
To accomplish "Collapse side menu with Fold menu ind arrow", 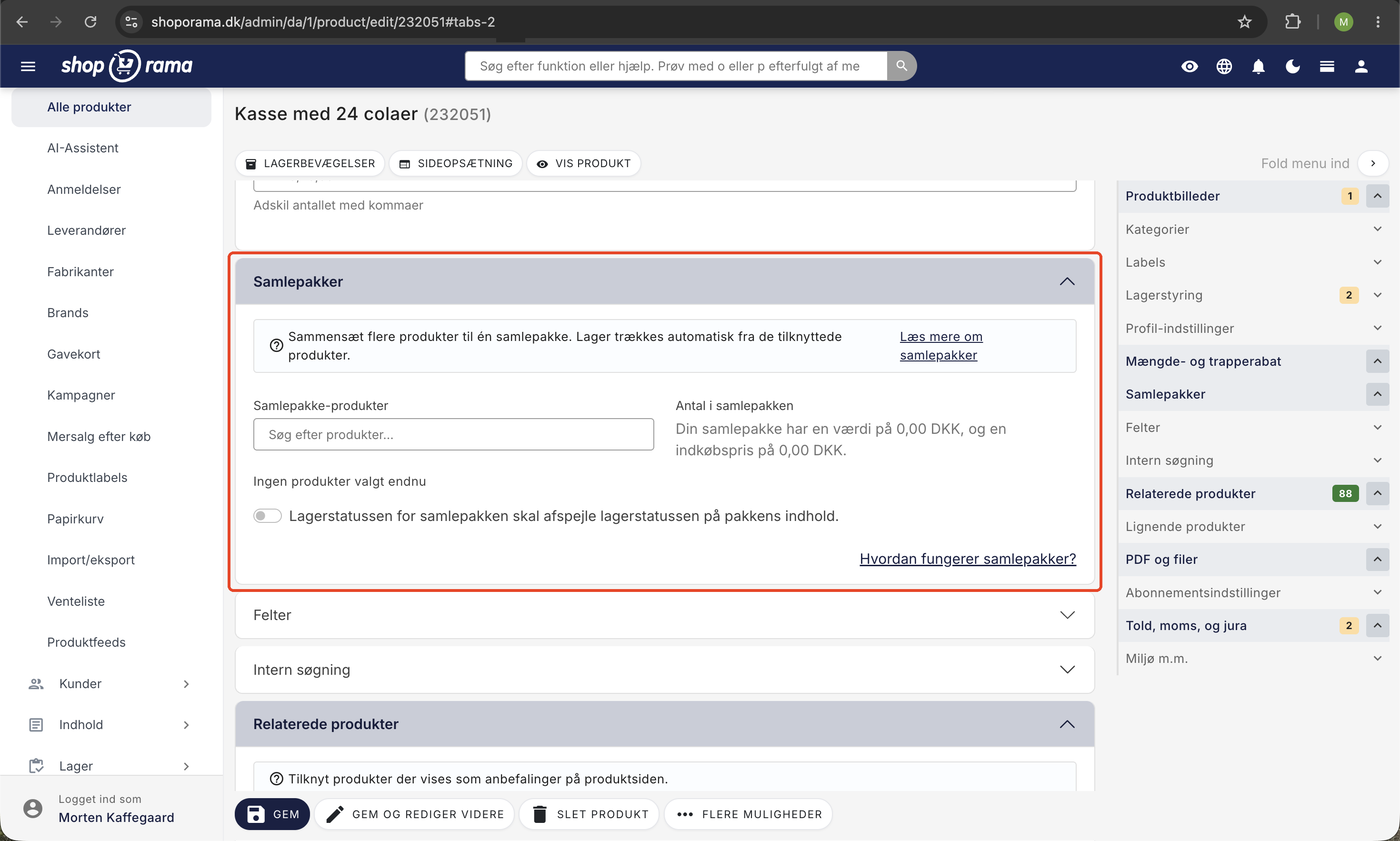I will coord(1374,163).
